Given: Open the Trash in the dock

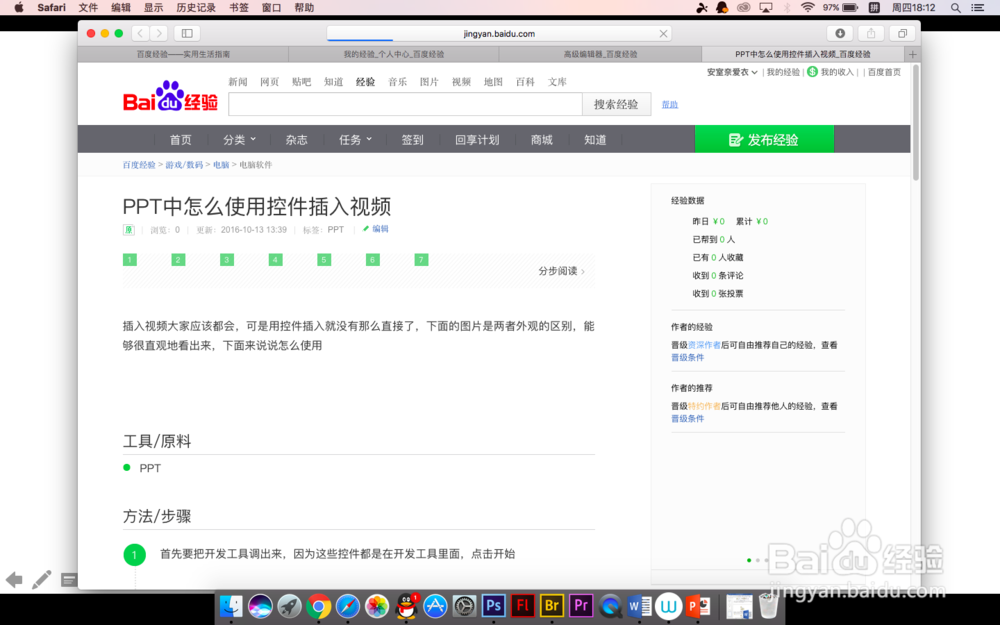Looking at the screenshot, I should [768, 606].
